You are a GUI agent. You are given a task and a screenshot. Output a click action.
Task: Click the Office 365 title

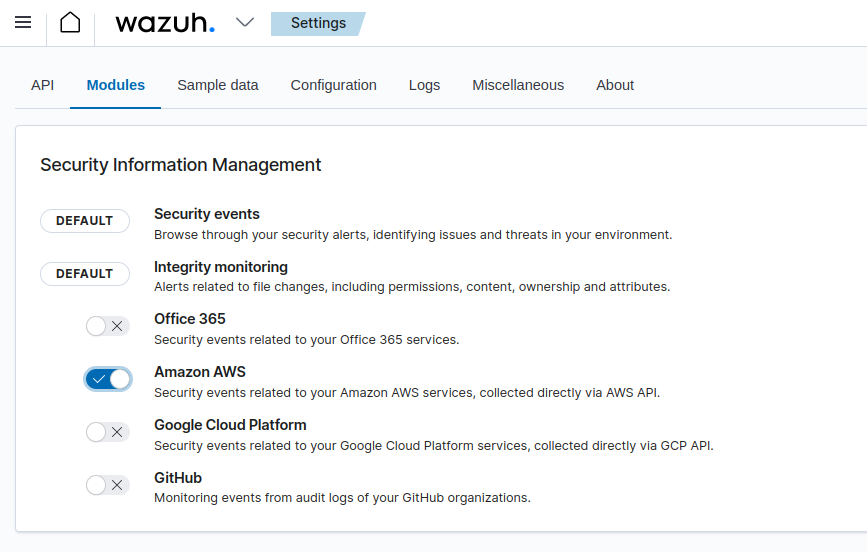pyautogui.click(x=190, y=319)
